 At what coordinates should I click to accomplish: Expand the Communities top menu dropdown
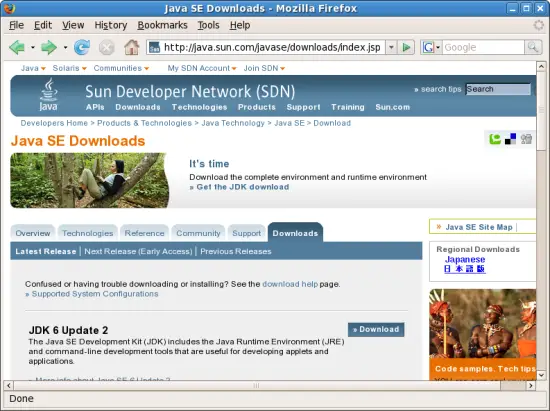(147, 69)
